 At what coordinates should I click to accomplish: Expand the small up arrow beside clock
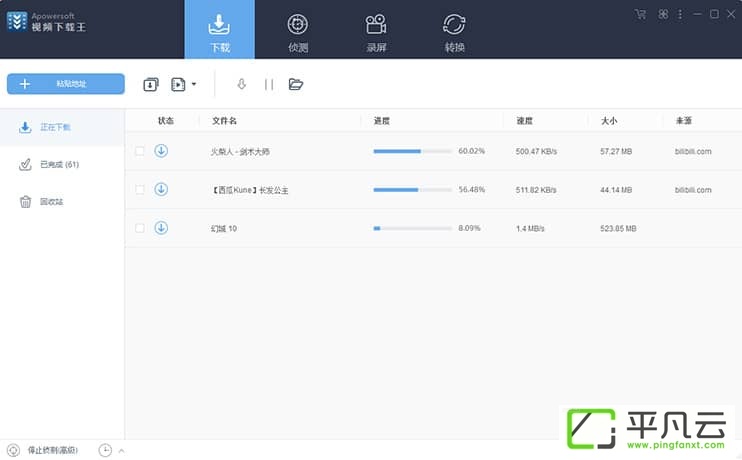coord(122,451)
